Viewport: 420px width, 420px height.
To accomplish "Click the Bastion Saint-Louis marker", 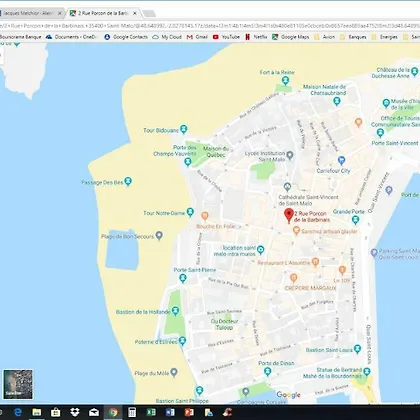I will (x=357, y=349).
